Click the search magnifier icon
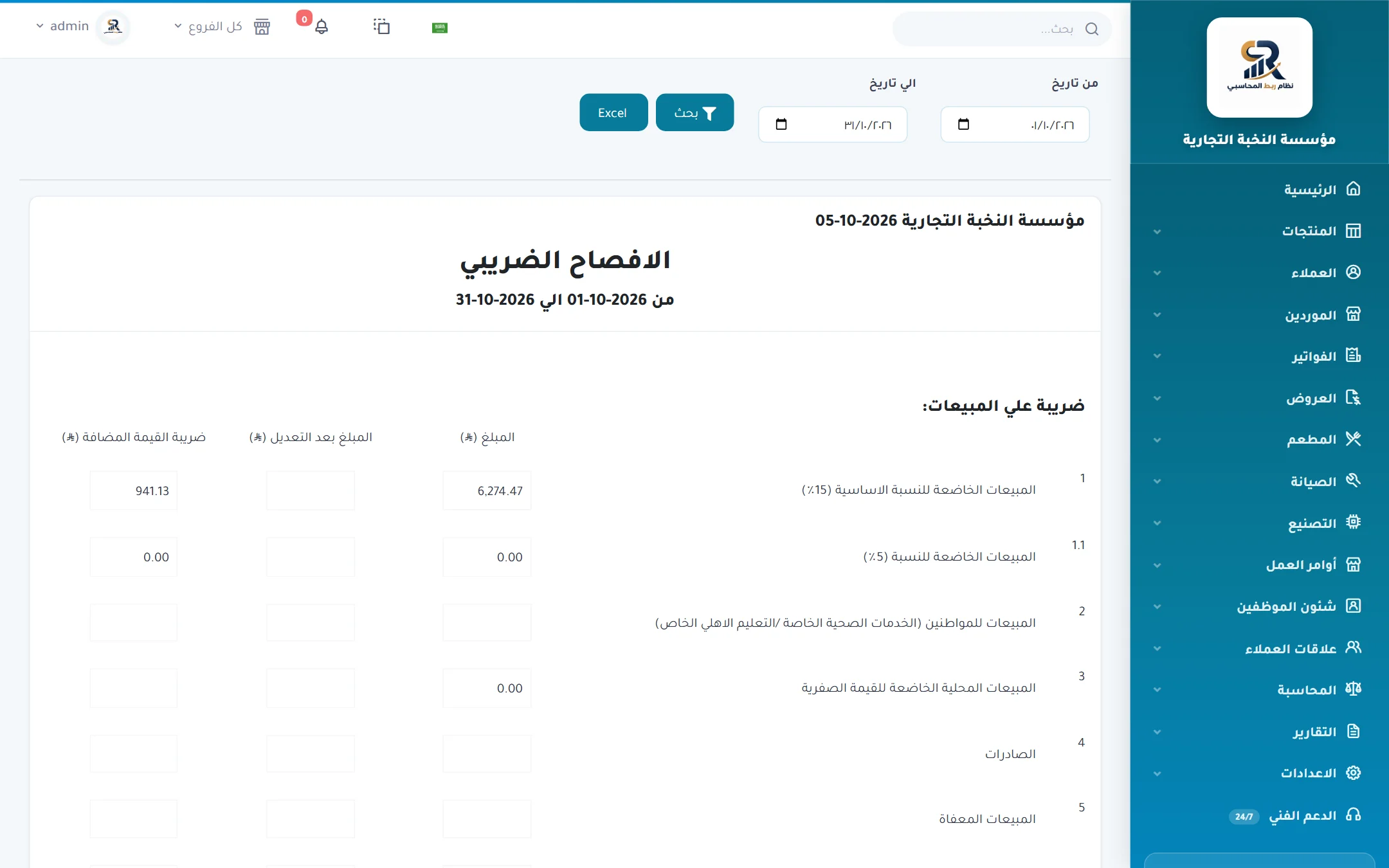1389x868 pixels. click(x=1092, y=29)
